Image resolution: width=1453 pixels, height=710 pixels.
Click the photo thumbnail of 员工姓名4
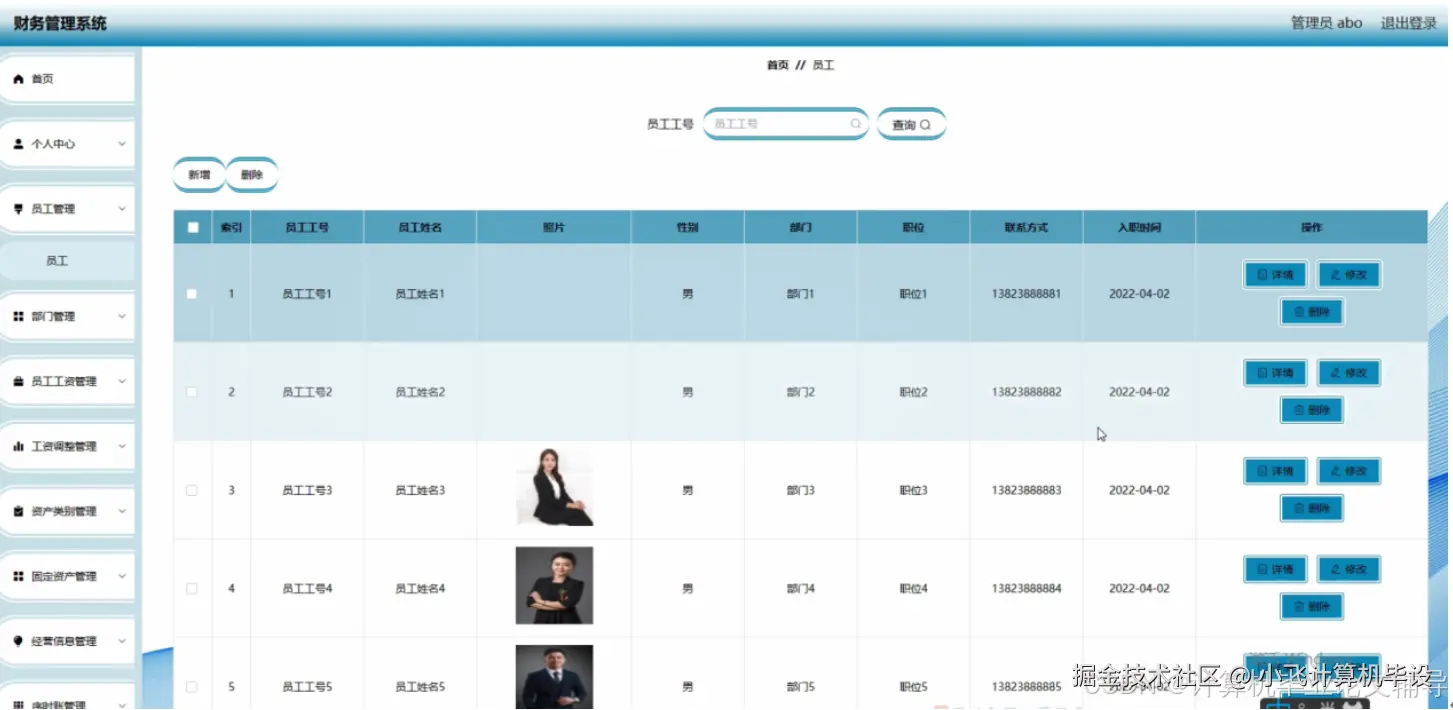[554, 585]
